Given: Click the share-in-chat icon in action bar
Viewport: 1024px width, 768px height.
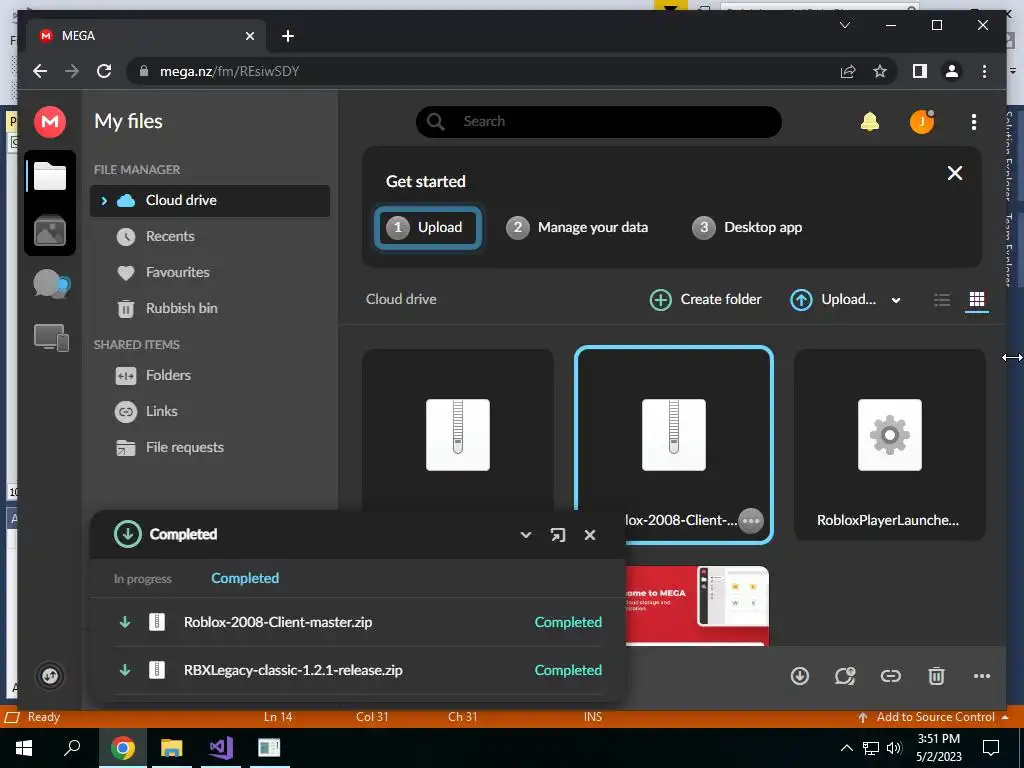Looking at the screenshot, I should point(845,676).
